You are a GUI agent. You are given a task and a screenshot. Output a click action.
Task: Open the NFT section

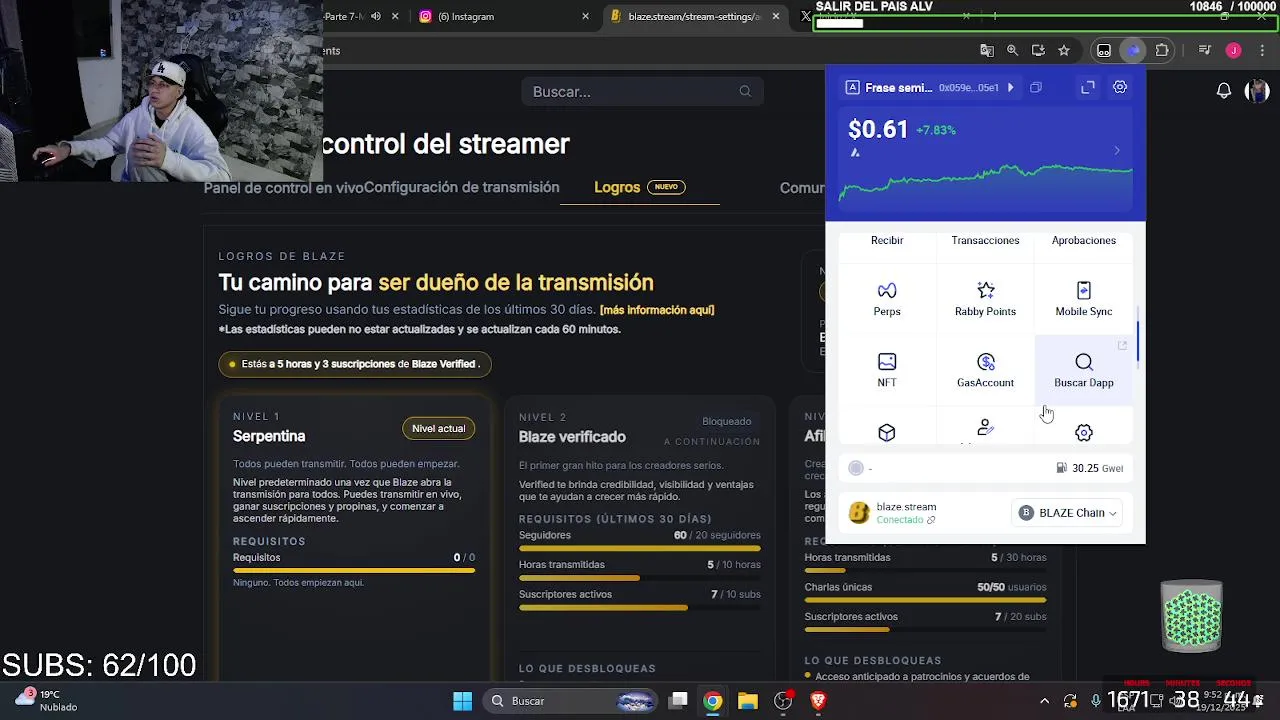pos(887,370)
